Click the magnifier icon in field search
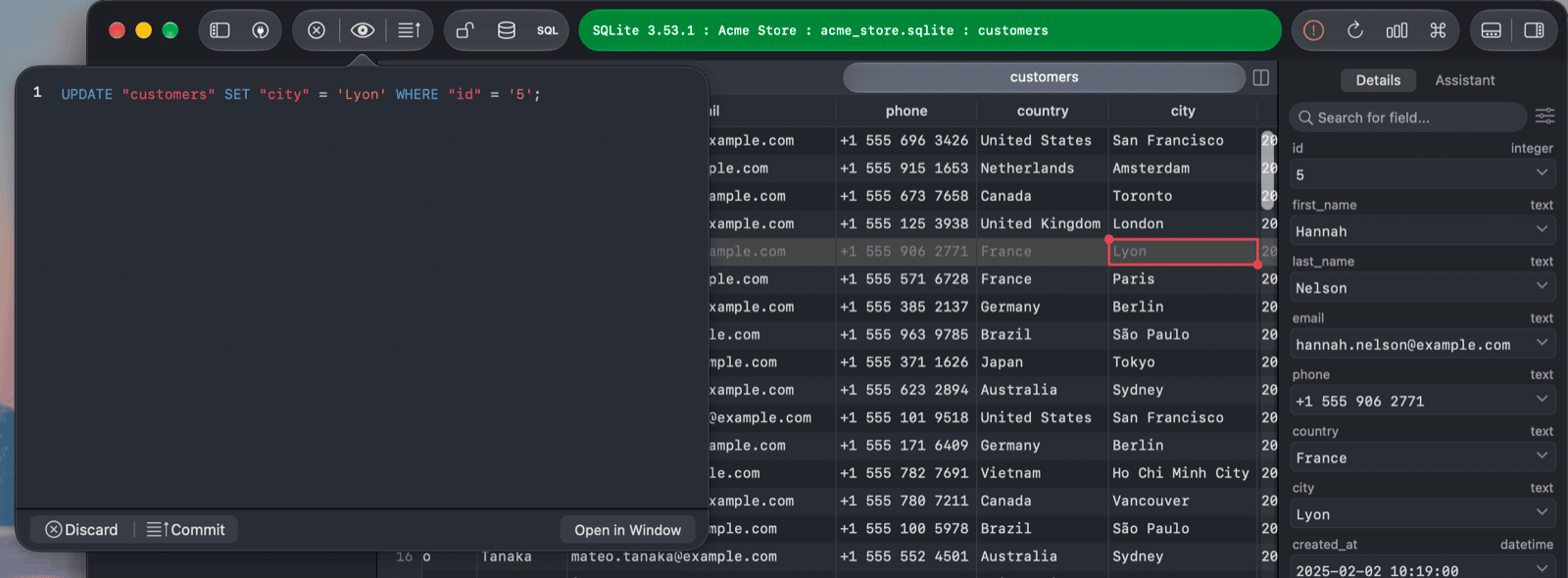The height and width of the screenshot is (578, 1568). pyautogui.click(x=1305, y=118)
